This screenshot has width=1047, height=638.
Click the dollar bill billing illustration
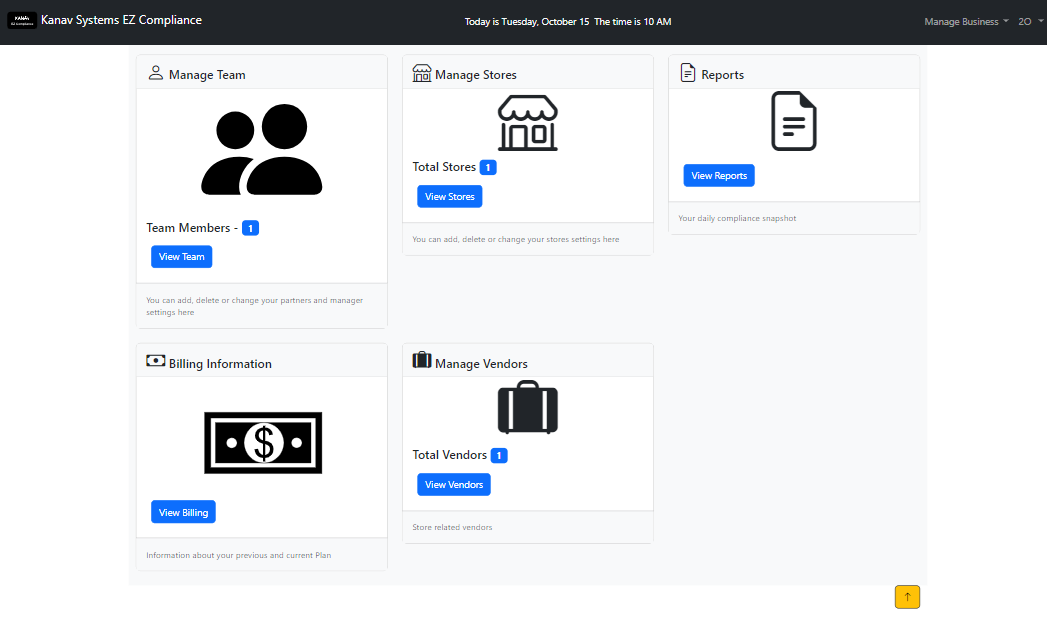tap(262, 442)
